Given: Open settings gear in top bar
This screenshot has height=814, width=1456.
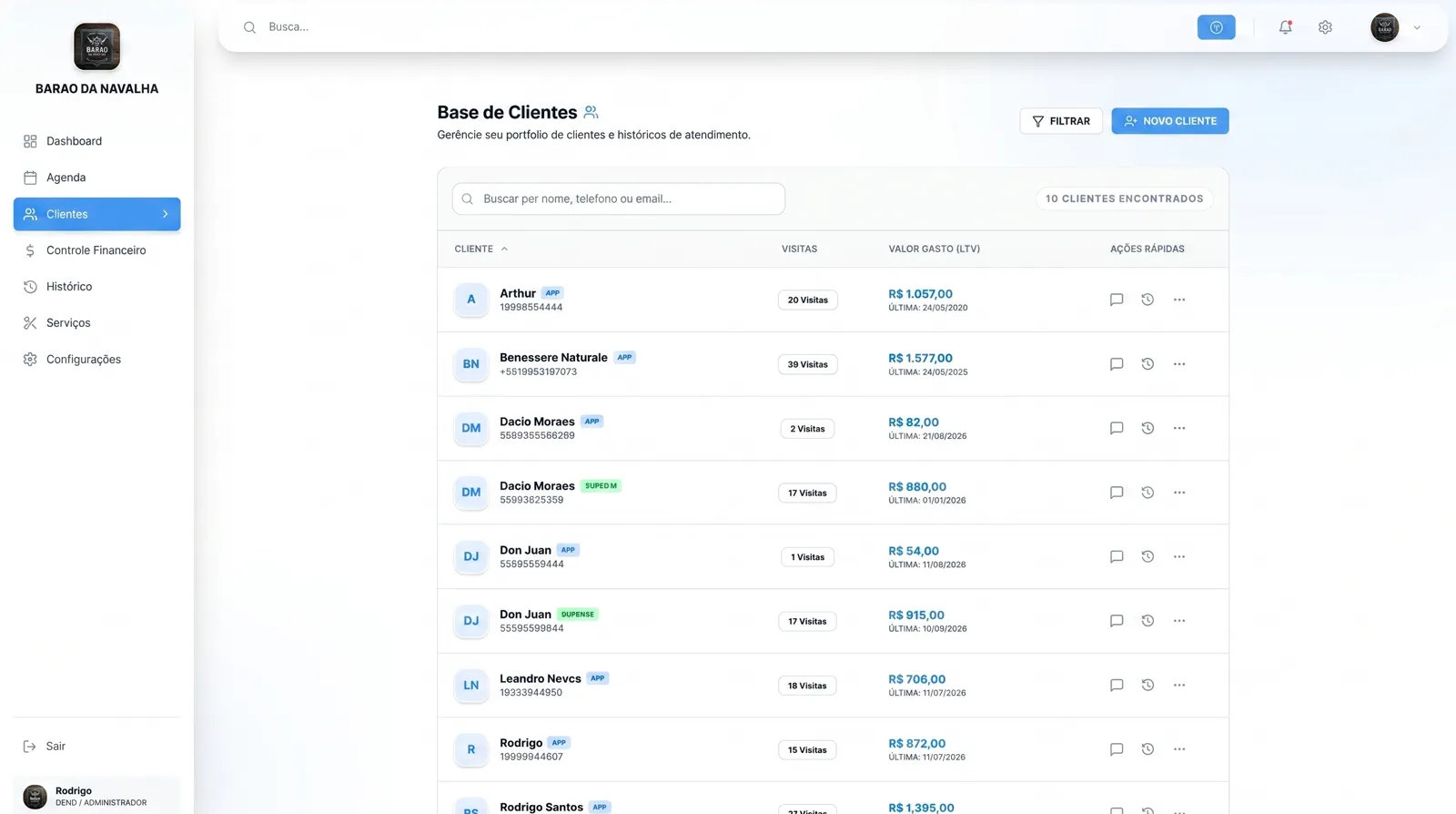Looking at the screenshot, I should (x=1325, y=27).
